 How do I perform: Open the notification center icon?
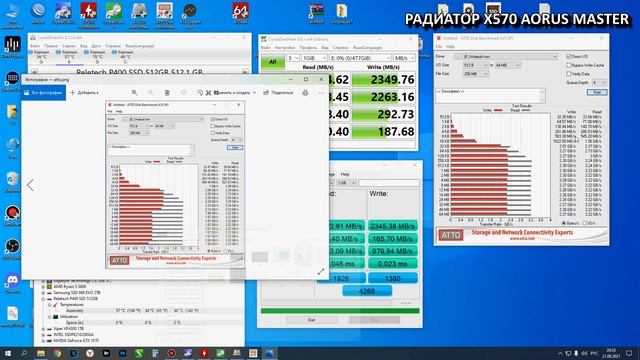click(x=629, y=353)
